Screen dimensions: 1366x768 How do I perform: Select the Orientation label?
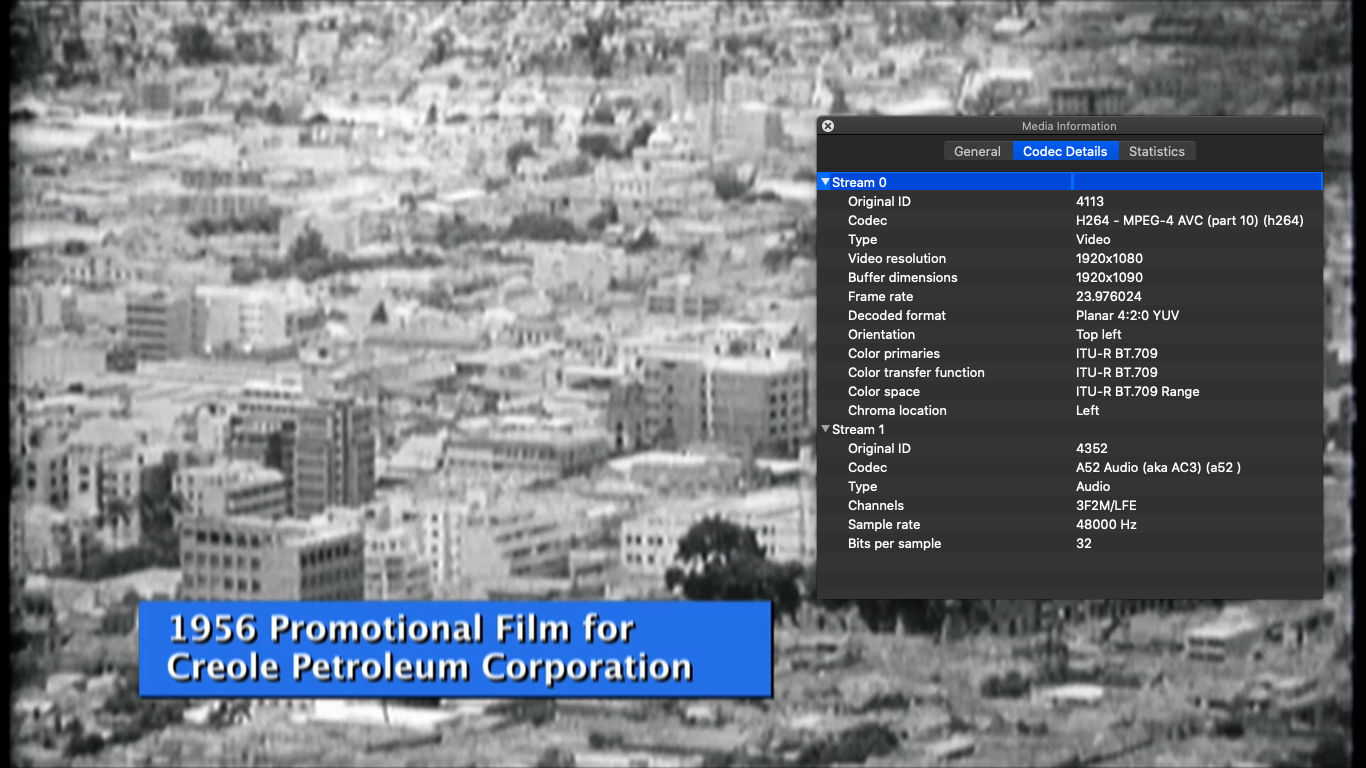tap(881, 334)
